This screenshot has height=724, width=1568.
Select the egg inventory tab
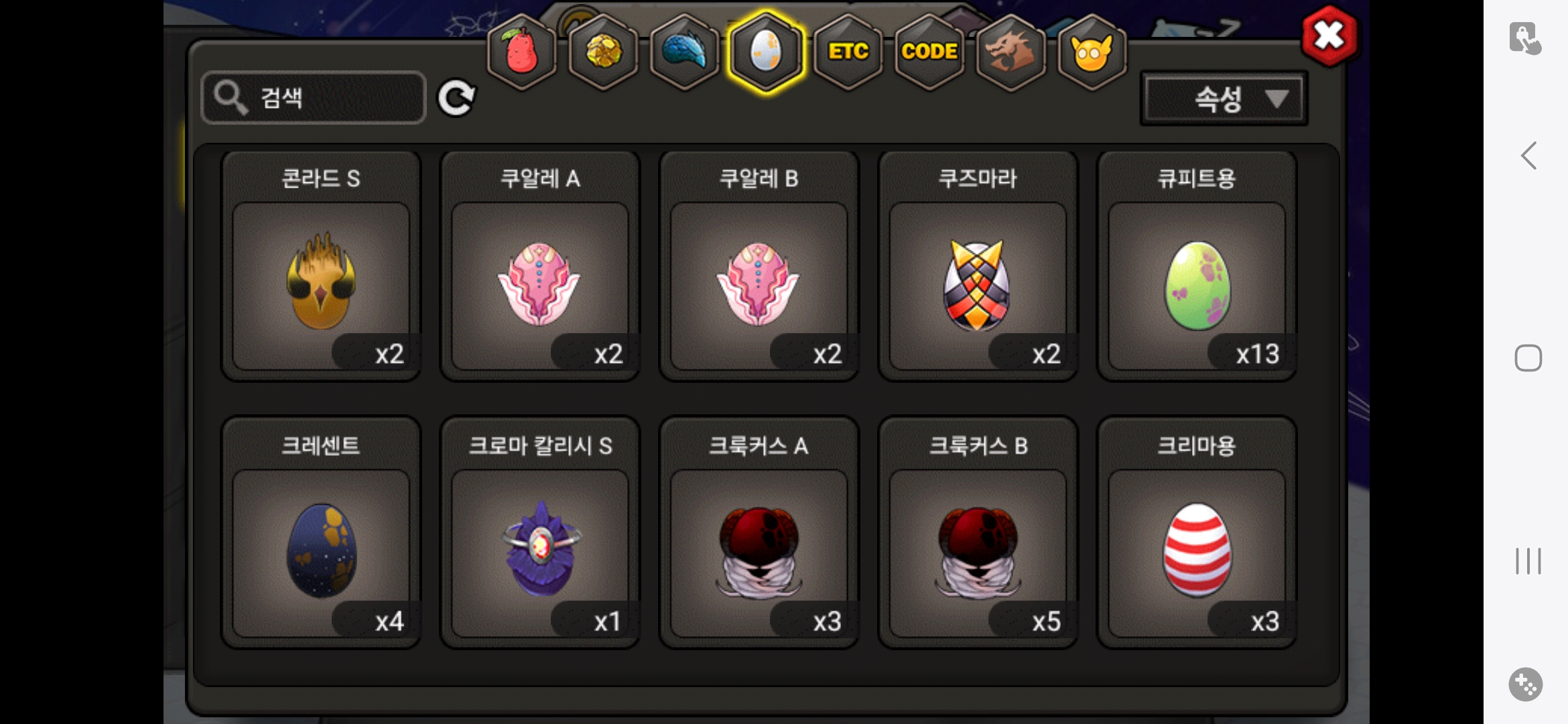pyautogui.click(x=766, y=52)
